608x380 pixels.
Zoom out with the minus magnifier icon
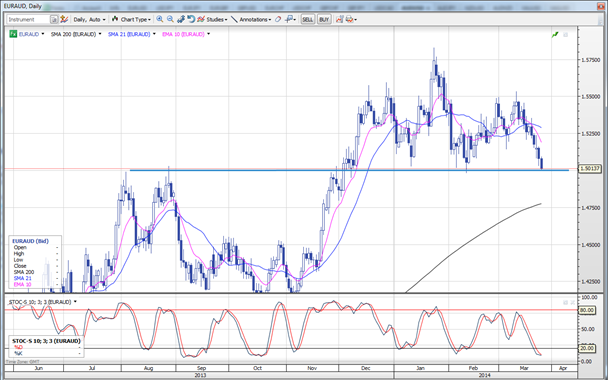pyautogui.click(x=170, y=19)
